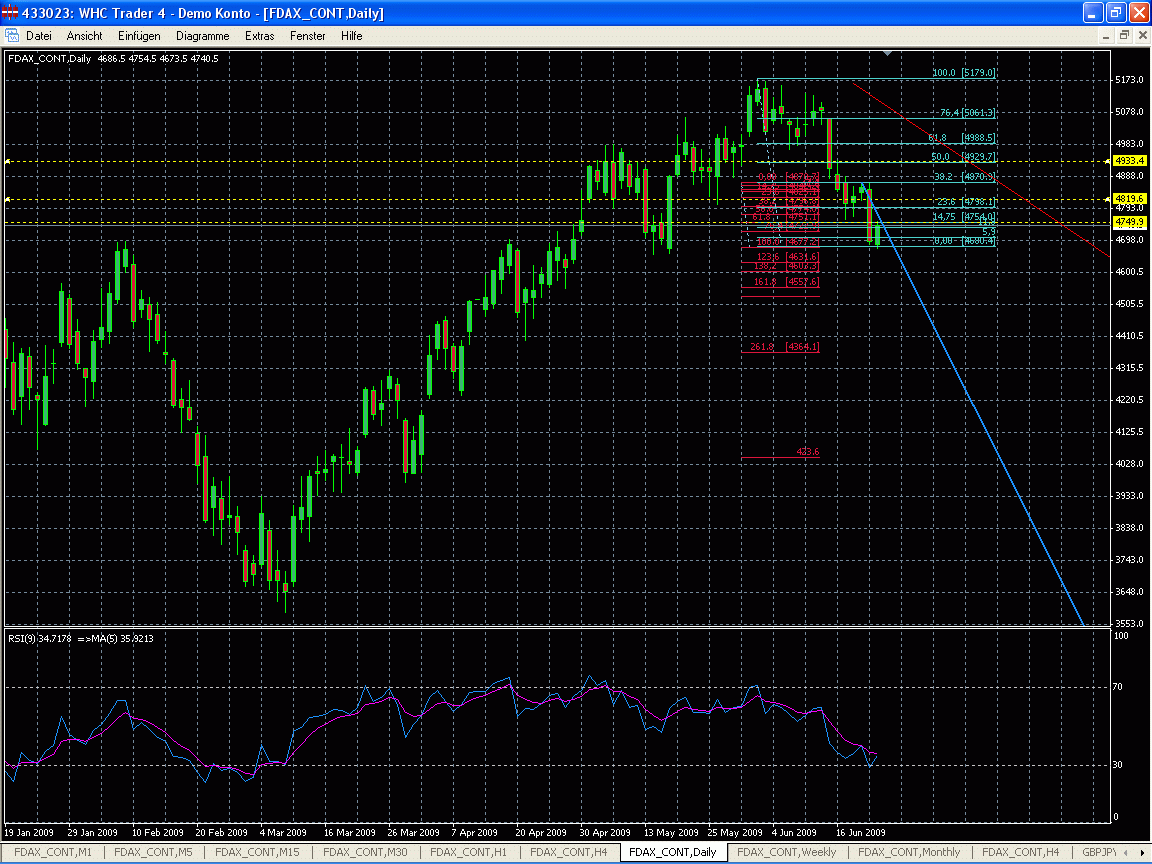Switch to the FDAX_CONT,M15 chart tab
This screenshot has width=1152, height=864.
[257, 852]
